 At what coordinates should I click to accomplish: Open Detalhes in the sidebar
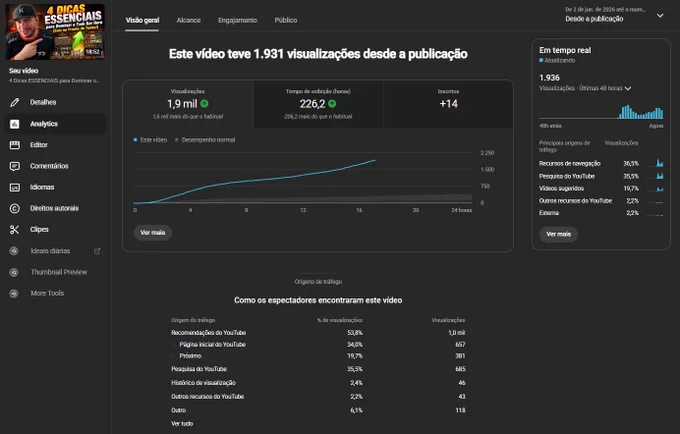(x=55, y=102)
